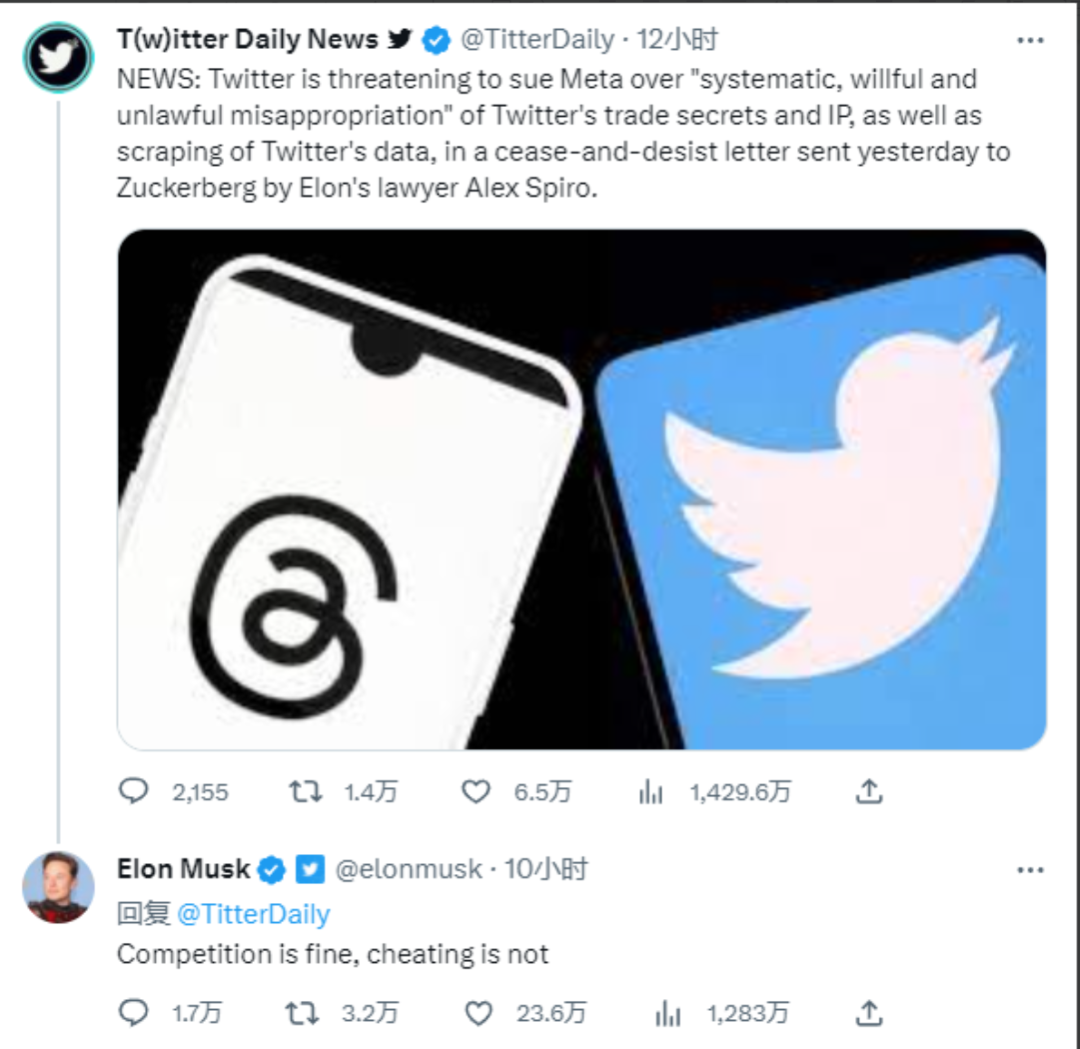Click T(w)itter Daily News display name
Viewport: 1080px width, 1049px height.
pyautogui.click(x=248, y=39)
